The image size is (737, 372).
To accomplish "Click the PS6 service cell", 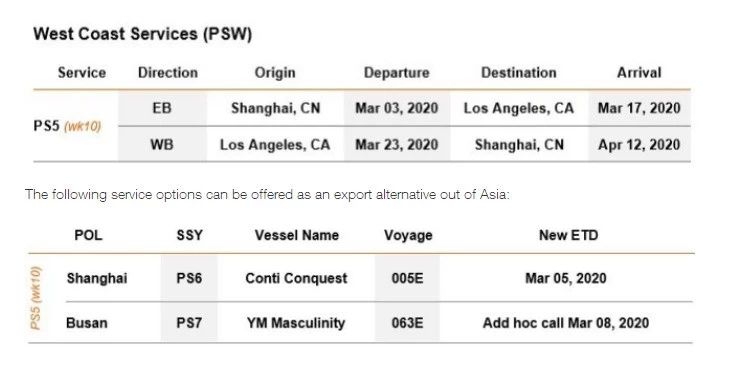I will tap(189, 278).
